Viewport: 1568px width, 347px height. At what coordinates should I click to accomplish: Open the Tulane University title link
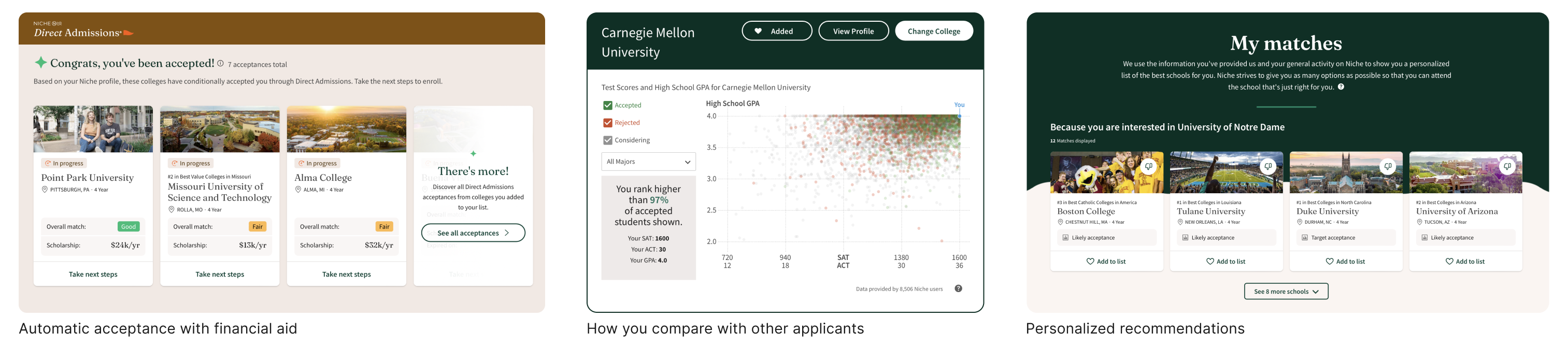1210,211
